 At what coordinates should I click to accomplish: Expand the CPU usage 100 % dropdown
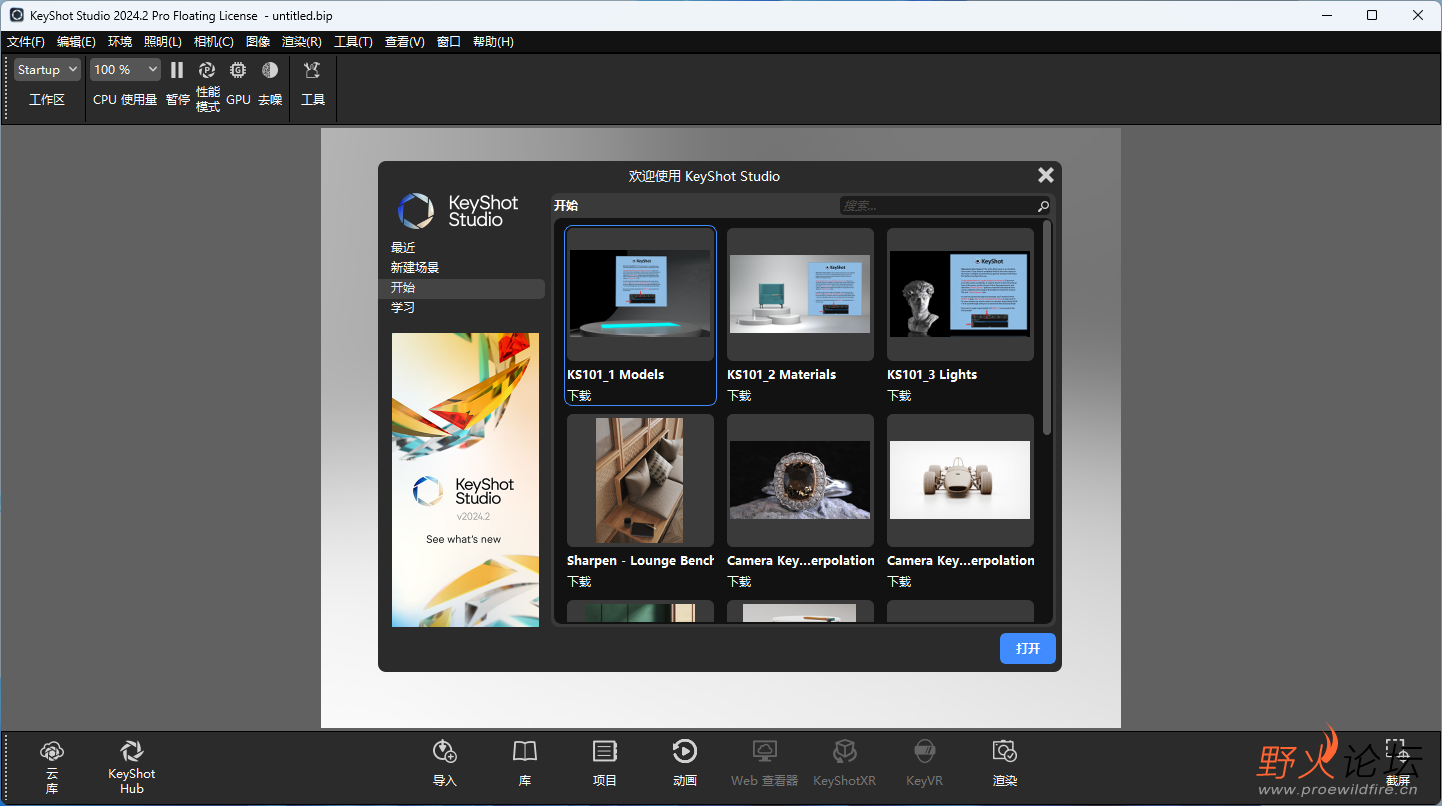point(125,70)
